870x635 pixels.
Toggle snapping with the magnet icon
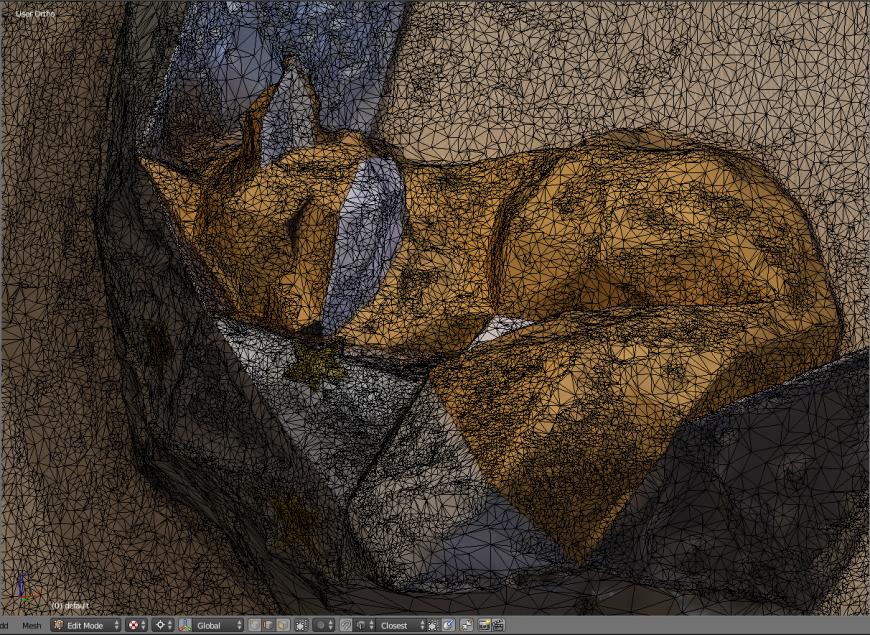click(x=346, y=626)
